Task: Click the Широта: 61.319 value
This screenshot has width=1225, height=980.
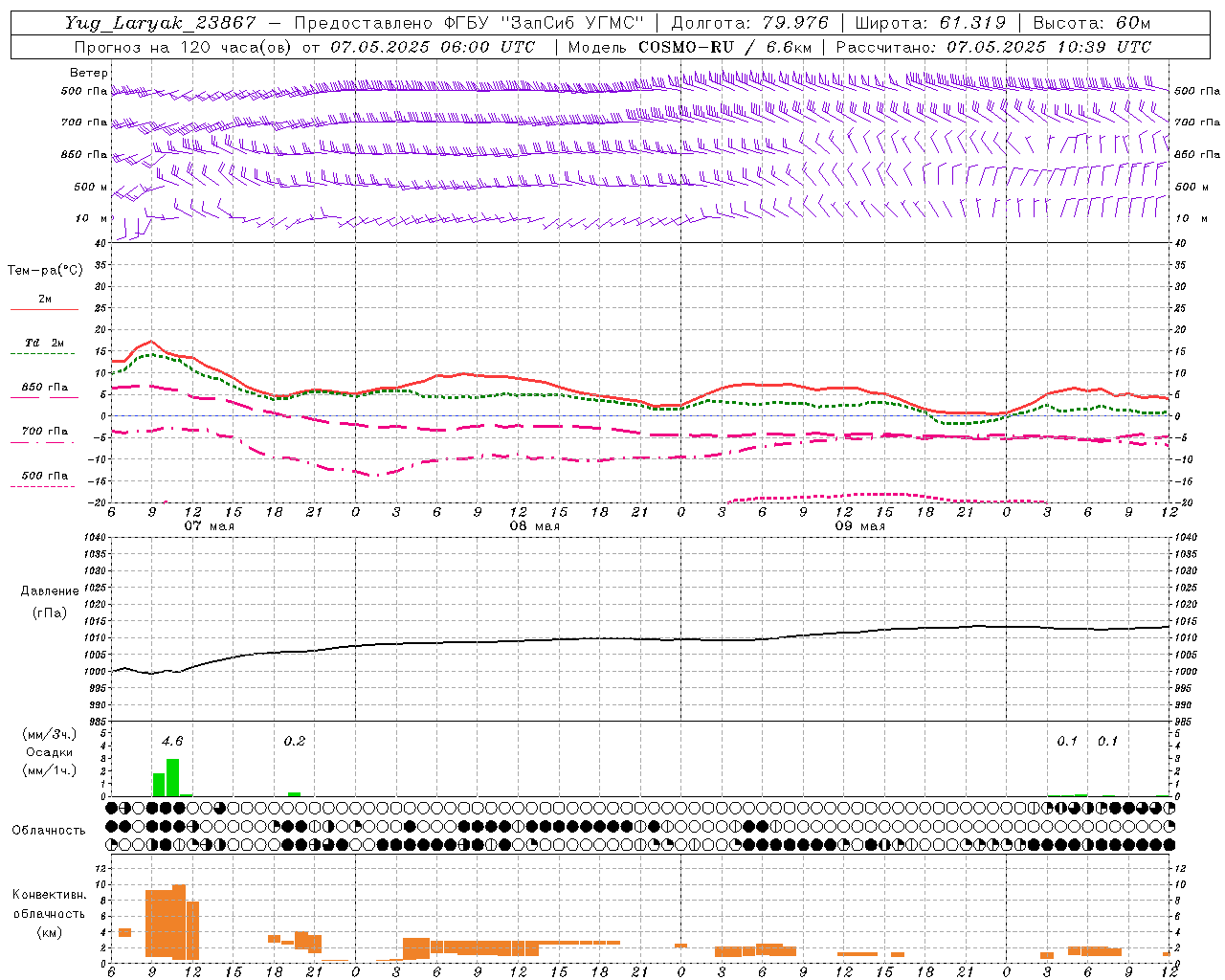Action: (x=929, y=23)
